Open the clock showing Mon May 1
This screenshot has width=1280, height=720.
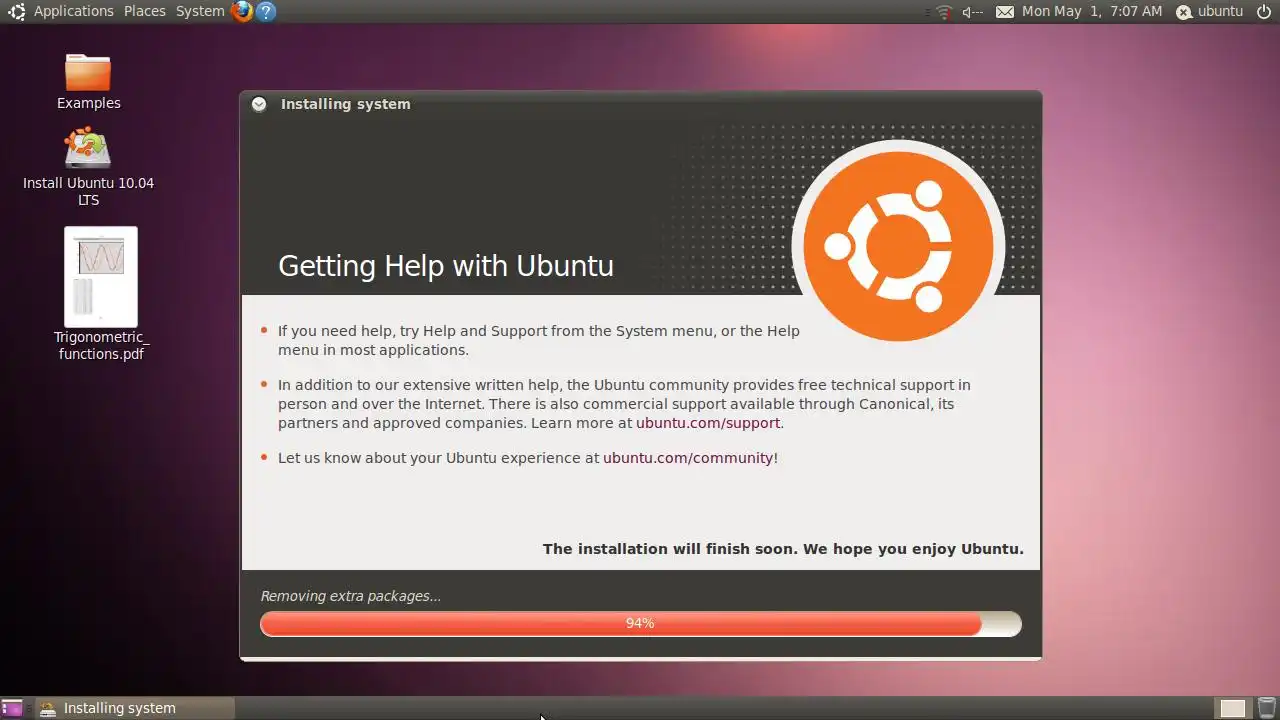tap(1092, 11)
